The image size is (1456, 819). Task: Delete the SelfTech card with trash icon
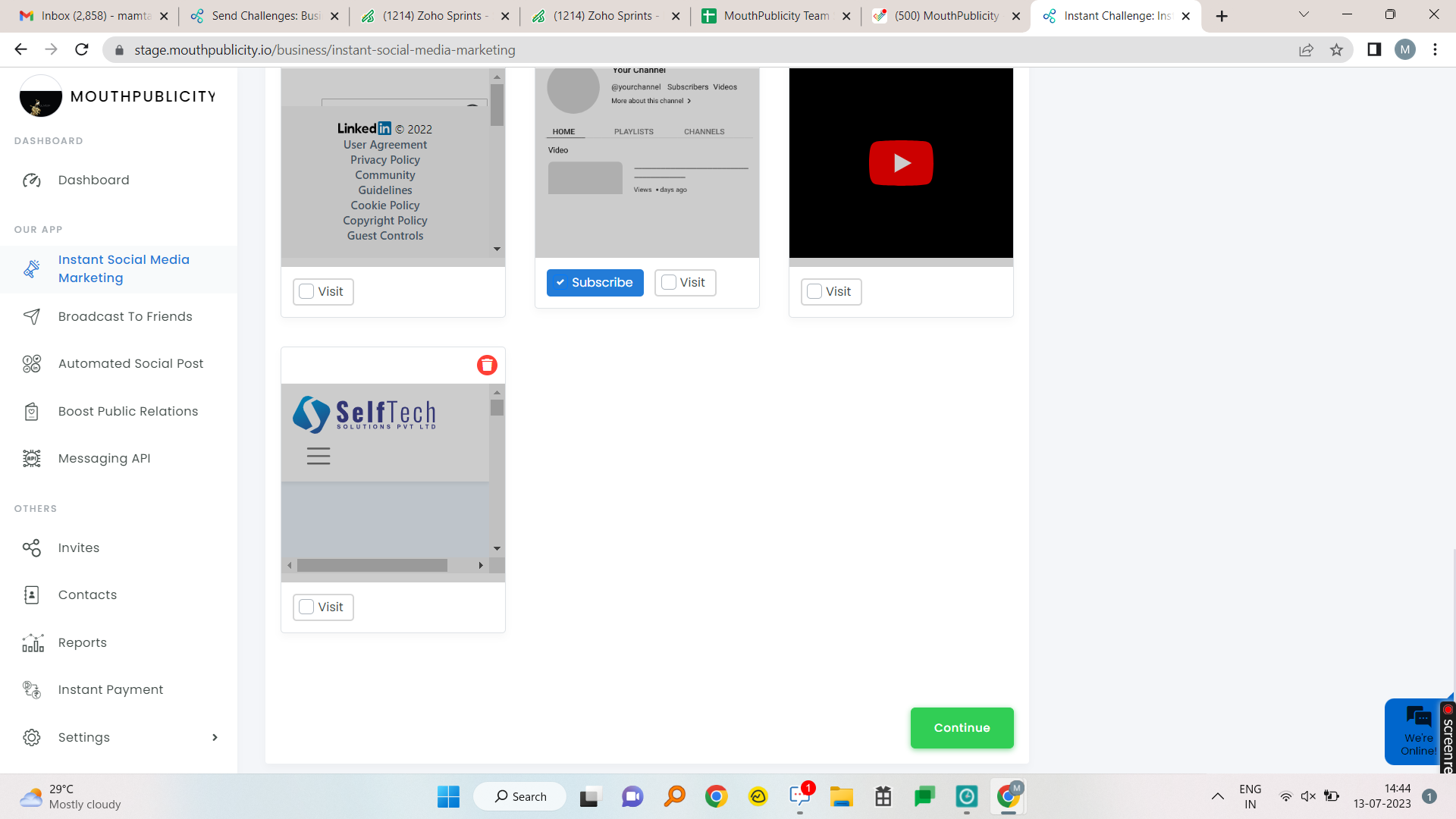[x=487, y=366]
